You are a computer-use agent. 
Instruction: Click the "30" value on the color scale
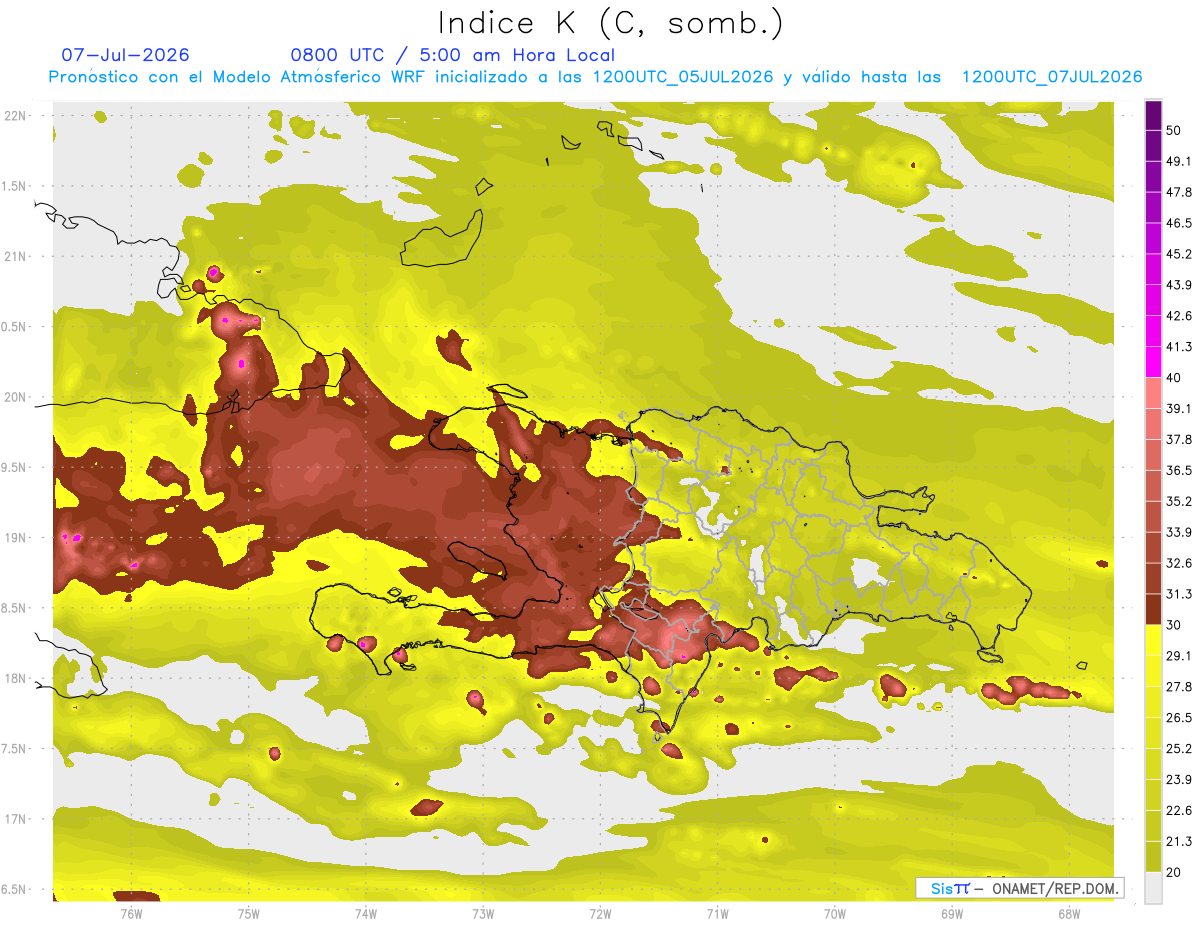[x=1174, y=625]
